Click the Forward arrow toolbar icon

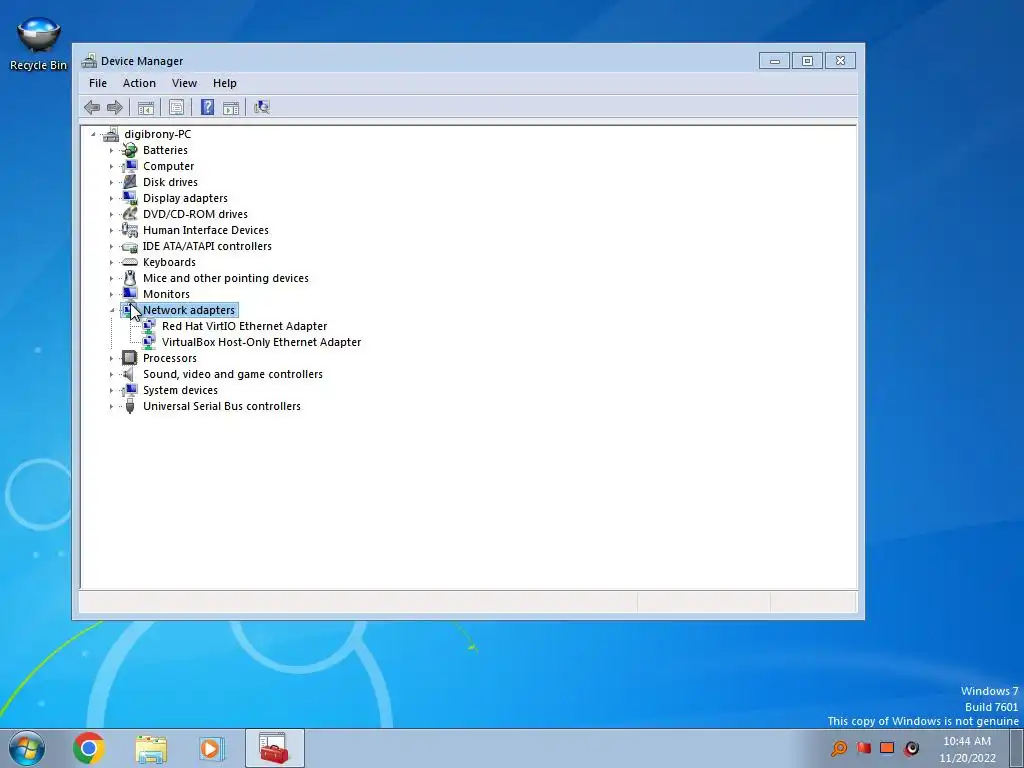(x=115, y=107)
